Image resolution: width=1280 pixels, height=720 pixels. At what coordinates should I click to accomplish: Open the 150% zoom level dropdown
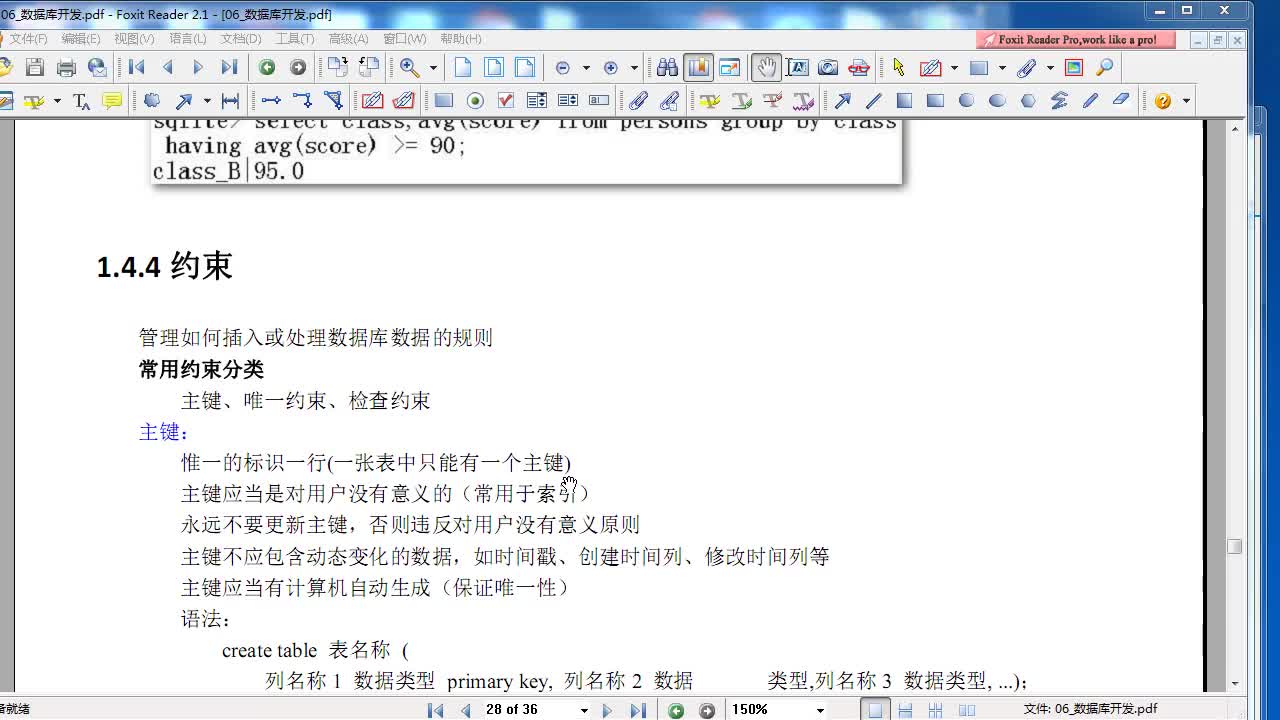pos(820,710)
